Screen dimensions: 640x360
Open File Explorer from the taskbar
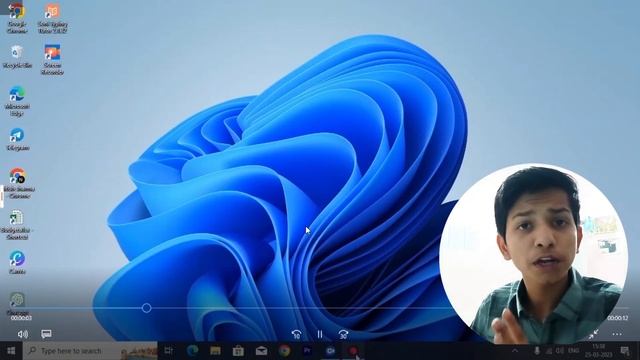coord(215,351)
